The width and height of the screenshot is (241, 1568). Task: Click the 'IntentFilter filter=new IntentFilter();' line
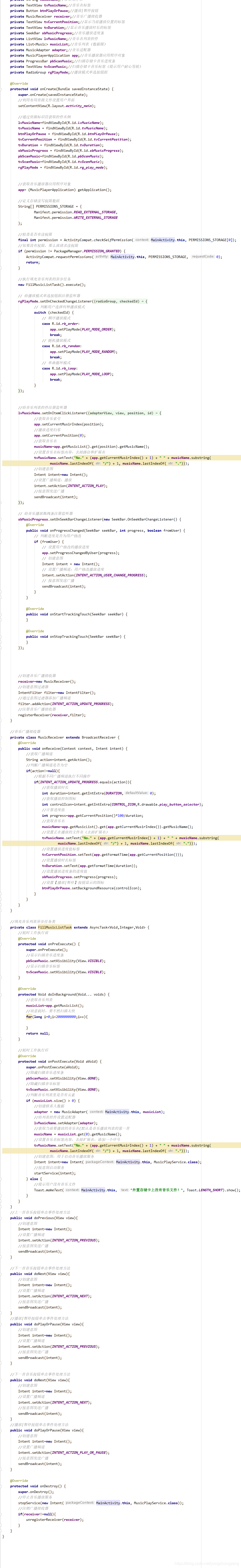pyautogui.click(x=57, y=692)
